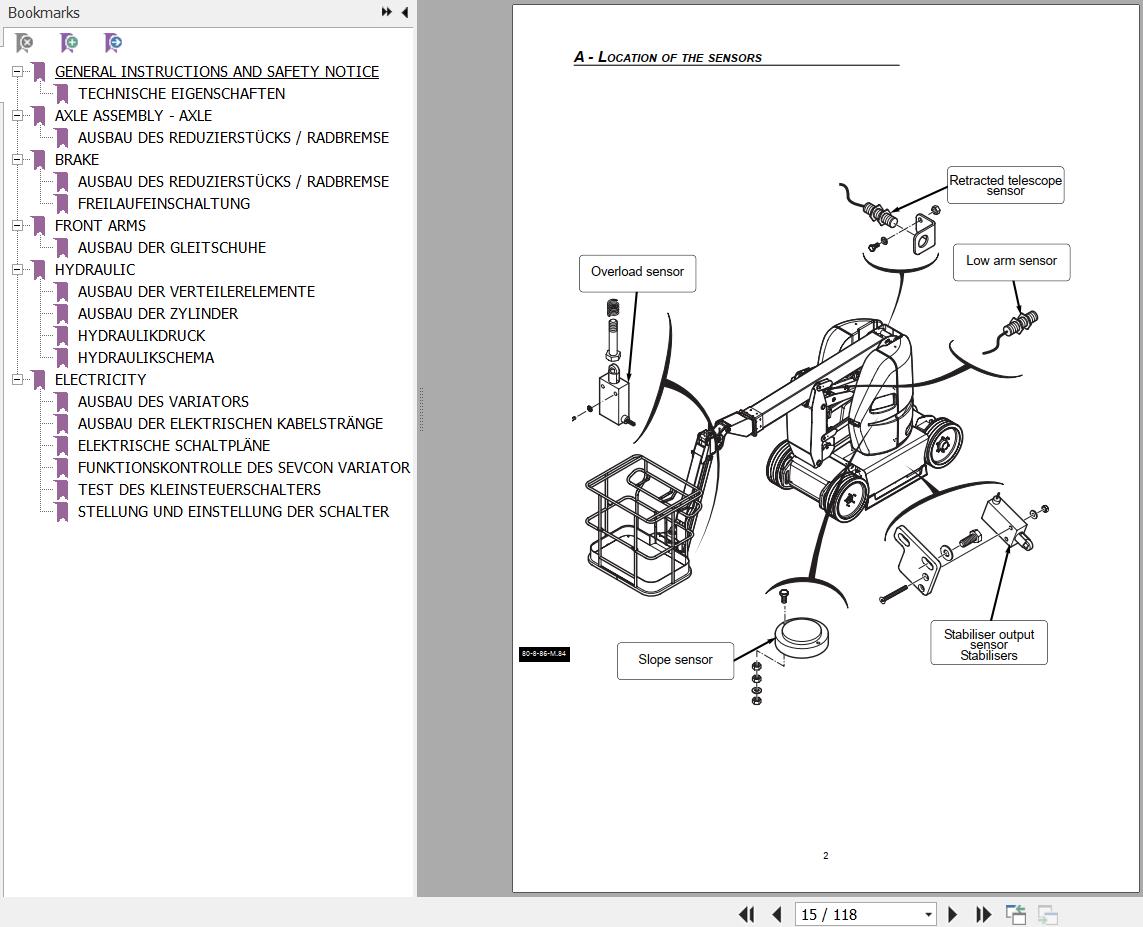Open AUSBAU DES REDUZIERSTÜCKS under AXLE ASSEMBLY

[x=233, y=138]
